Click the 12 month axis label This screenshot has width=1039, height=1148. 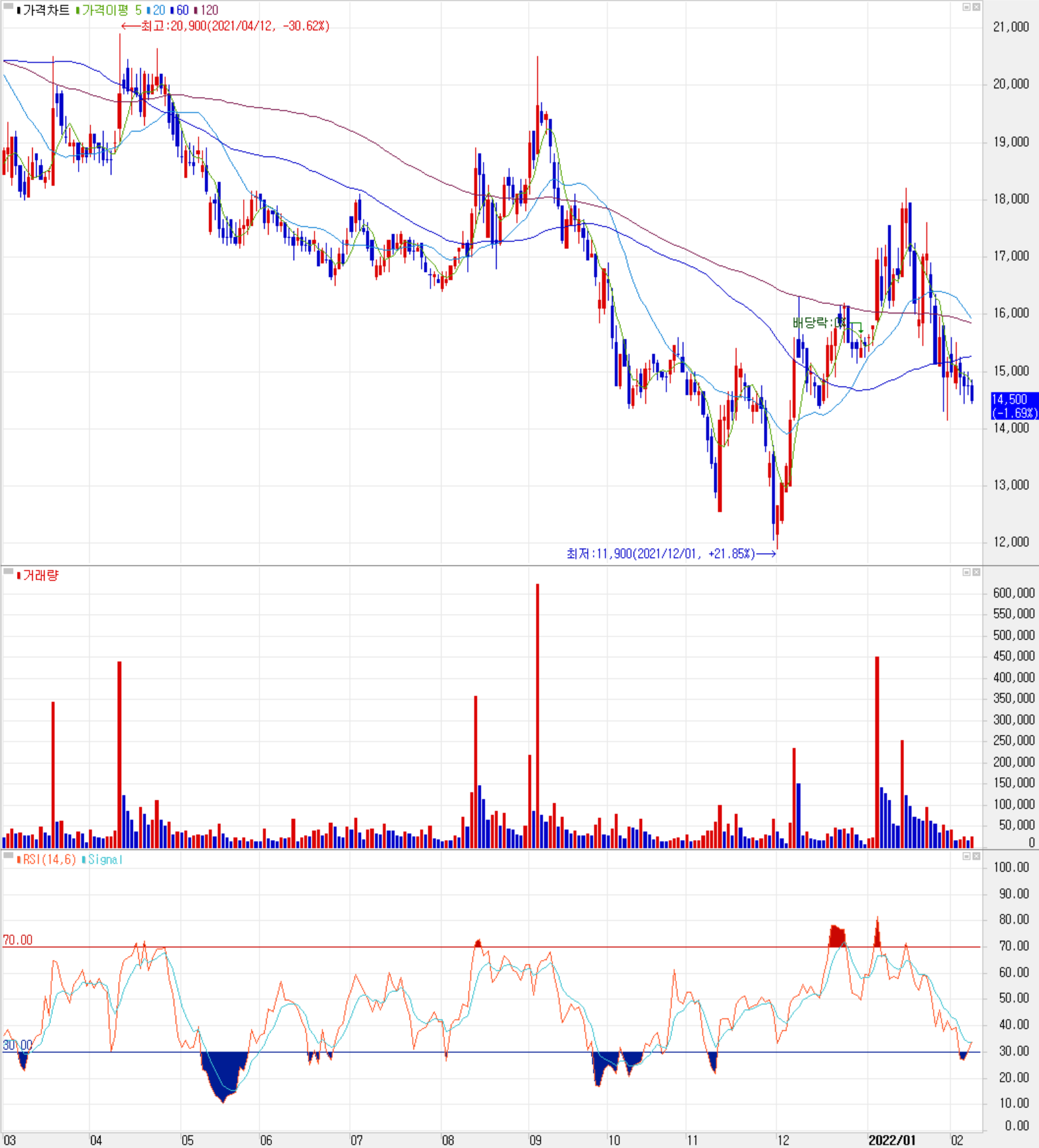click(784, 1140)
